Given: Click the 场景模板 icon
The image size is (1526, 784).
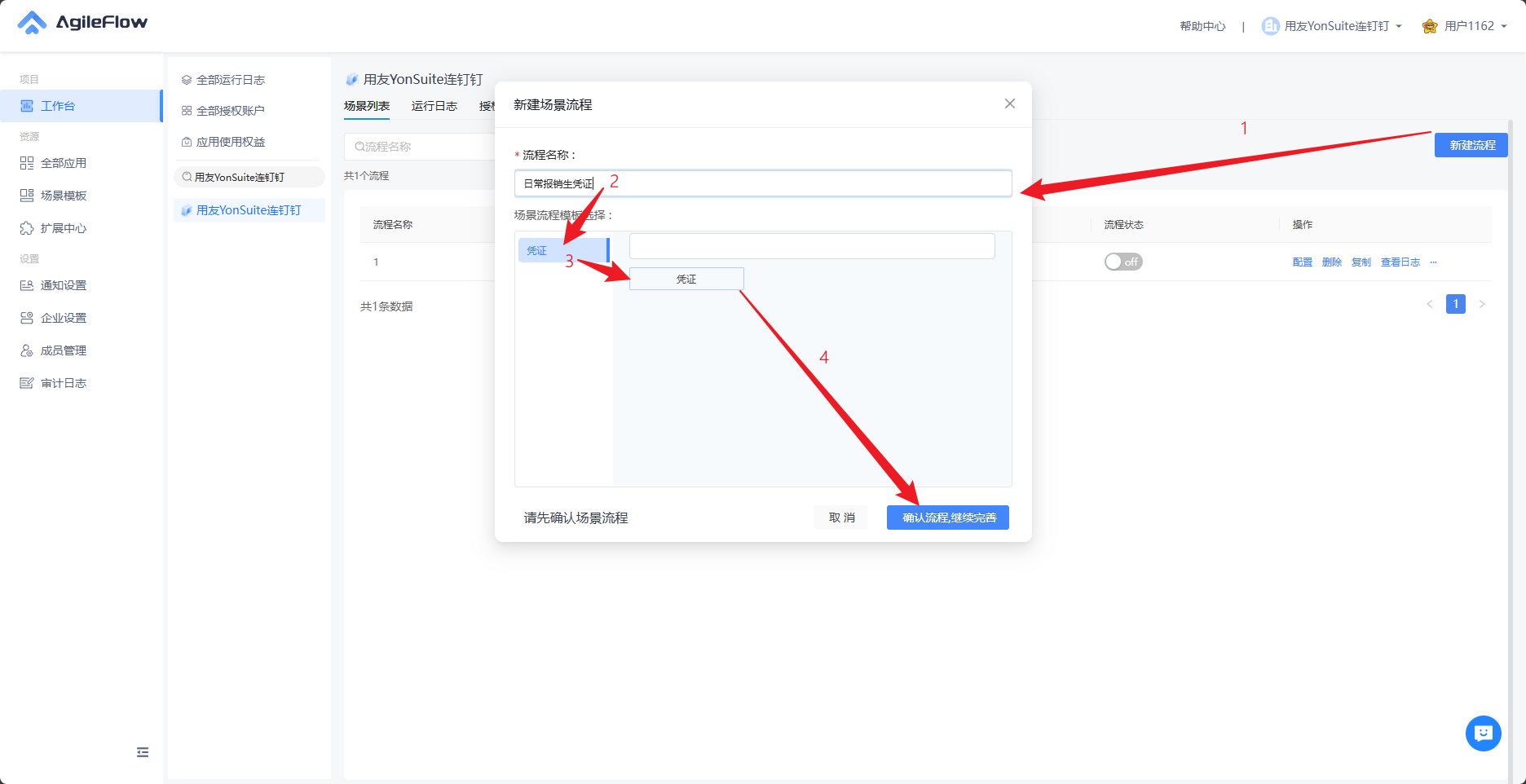Looking at the screenshot, I should click(x=27, y=196).
